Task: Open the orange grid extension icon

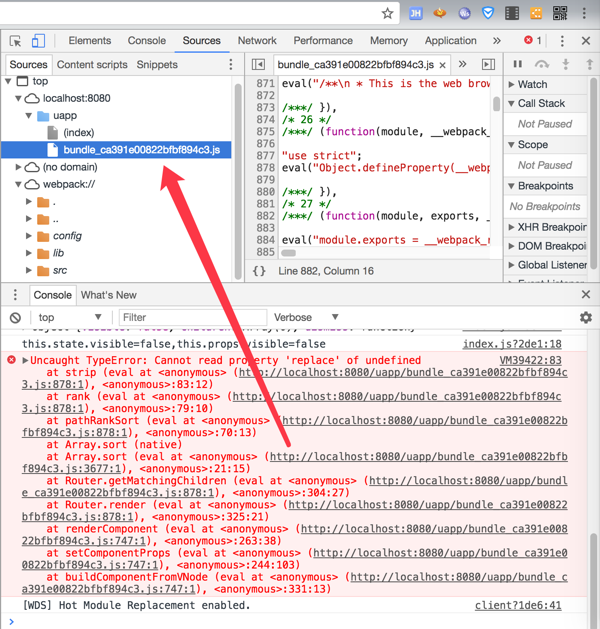Action: (x=536, y=13)
